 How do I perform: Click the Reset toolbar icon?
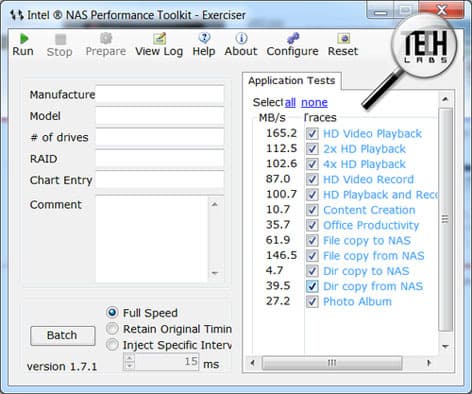click(x=343, y=38)
